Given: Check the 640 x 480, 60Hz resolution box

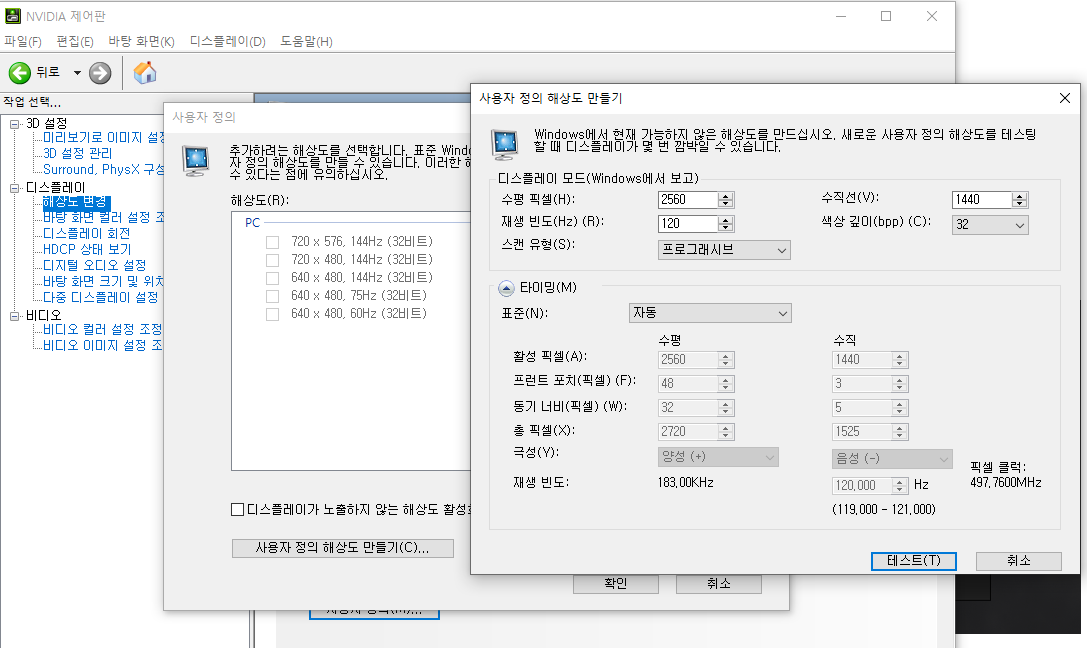Looking at the screenshot, I should 272,314.
